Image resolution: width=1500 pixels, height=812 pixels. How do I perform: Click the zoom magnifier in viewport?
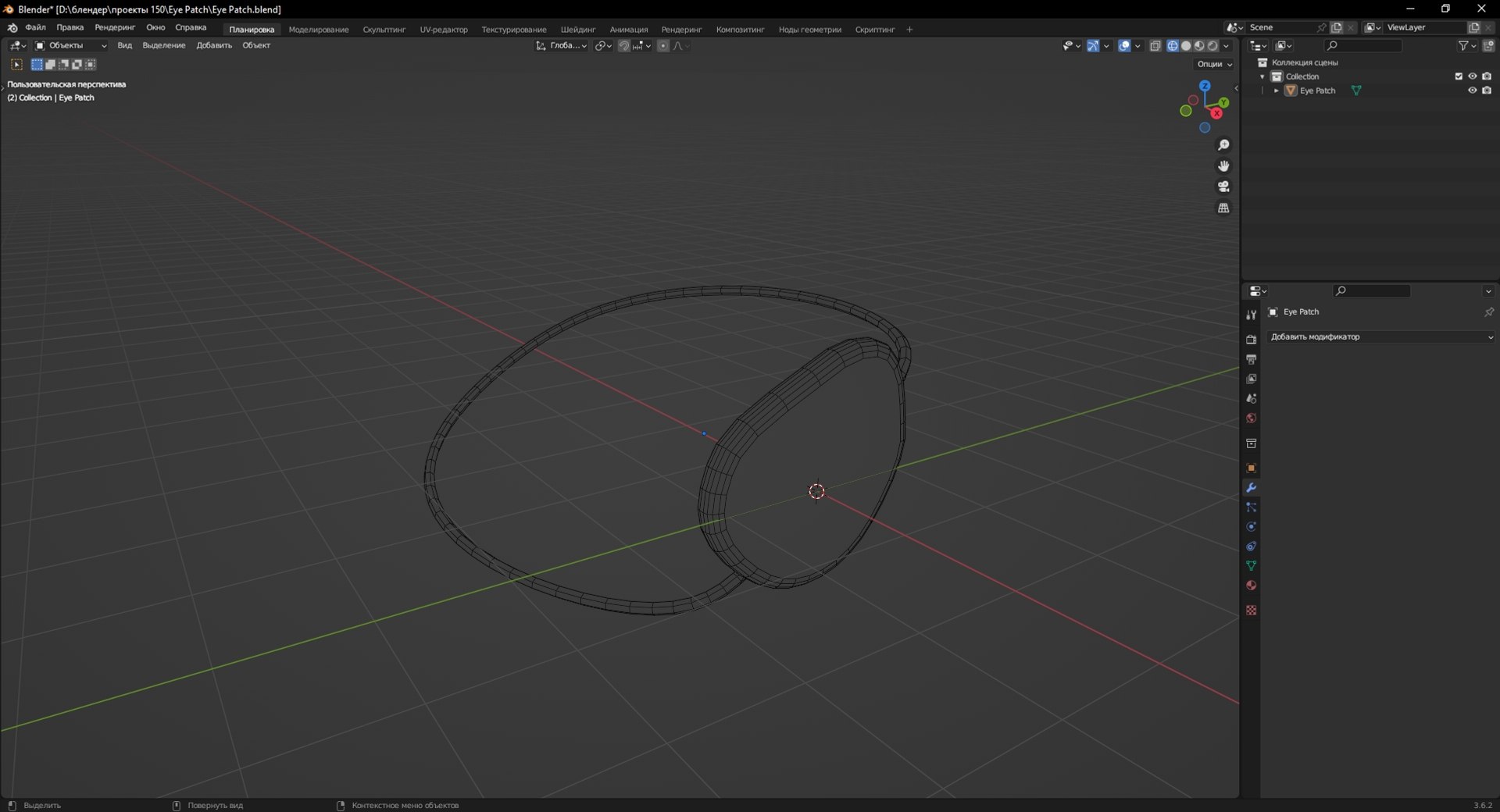(1223, 145)
